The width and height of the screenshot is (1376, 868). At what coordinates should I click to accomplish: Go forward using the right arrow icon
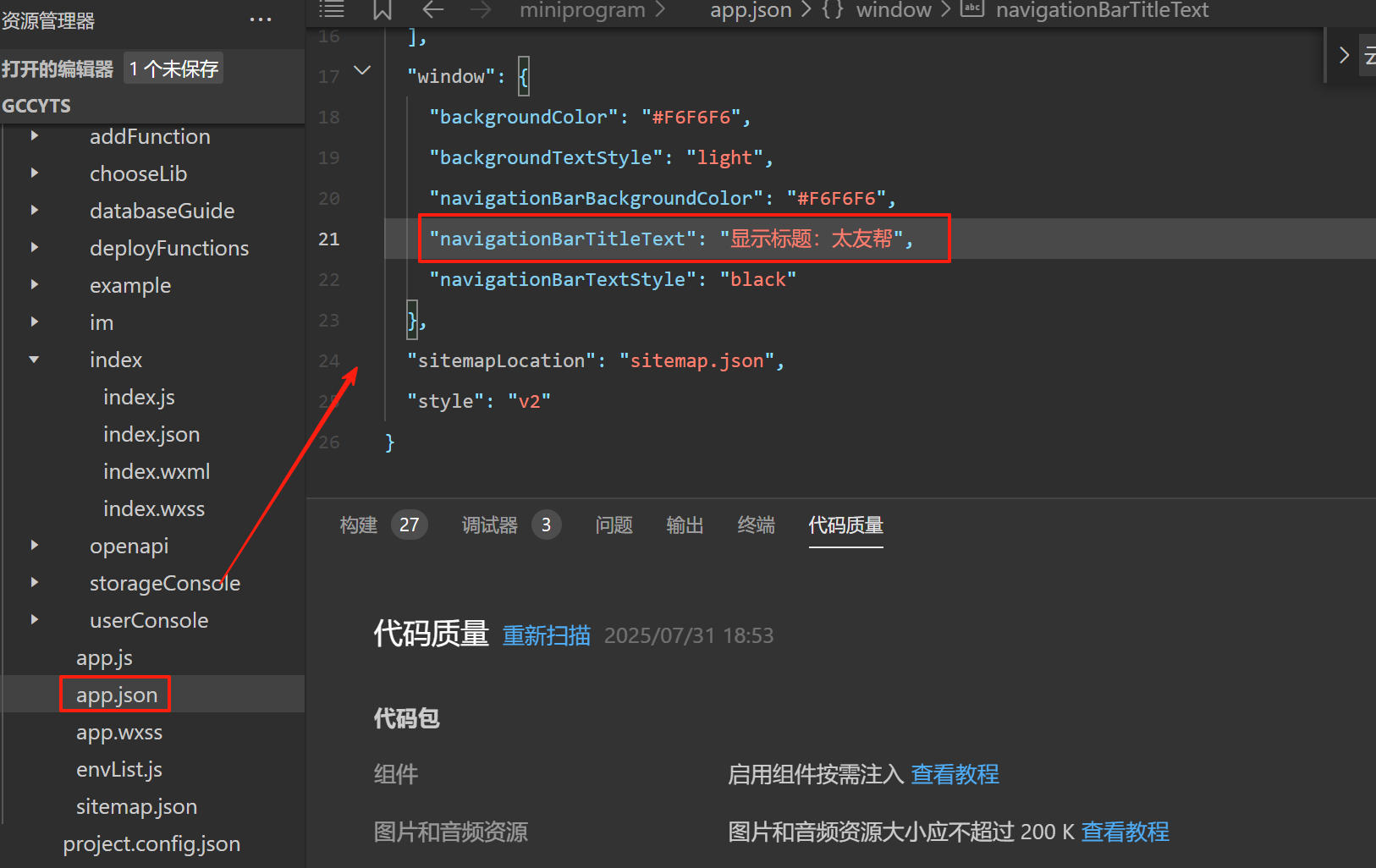coord(481,10)
